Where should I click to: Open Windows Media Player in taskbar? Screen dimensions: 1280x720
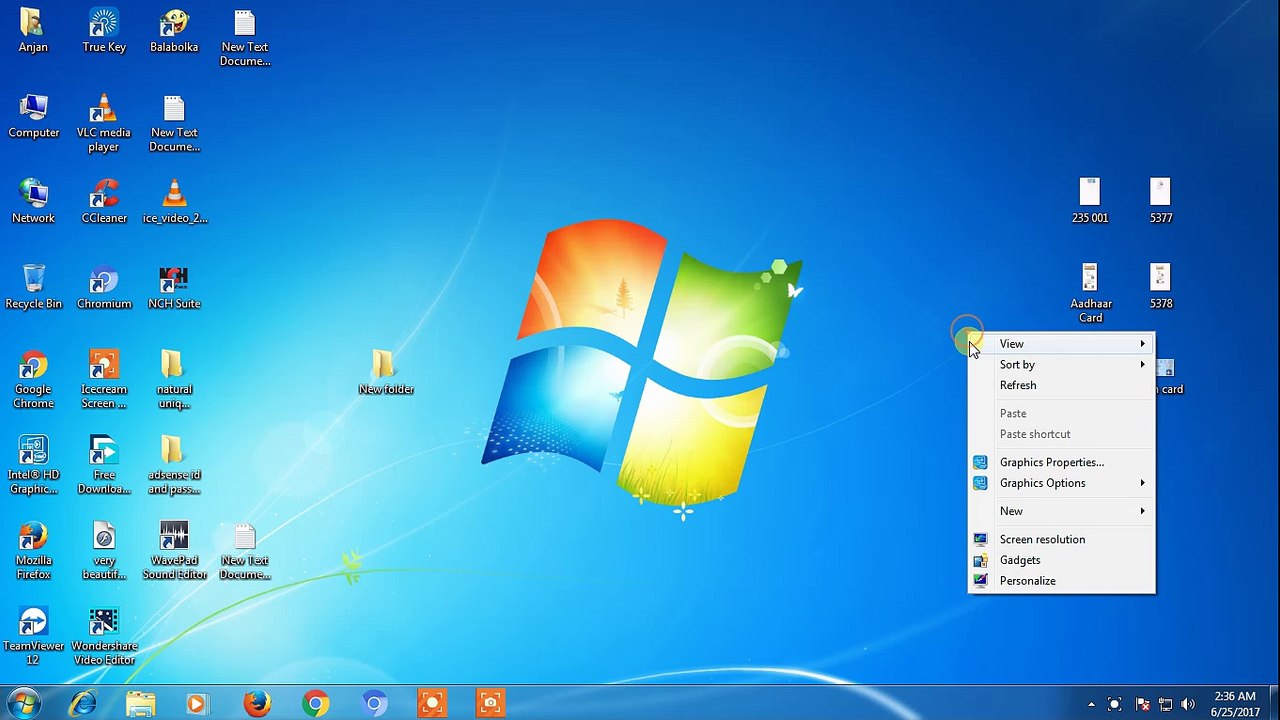click(x=199, y=704)
